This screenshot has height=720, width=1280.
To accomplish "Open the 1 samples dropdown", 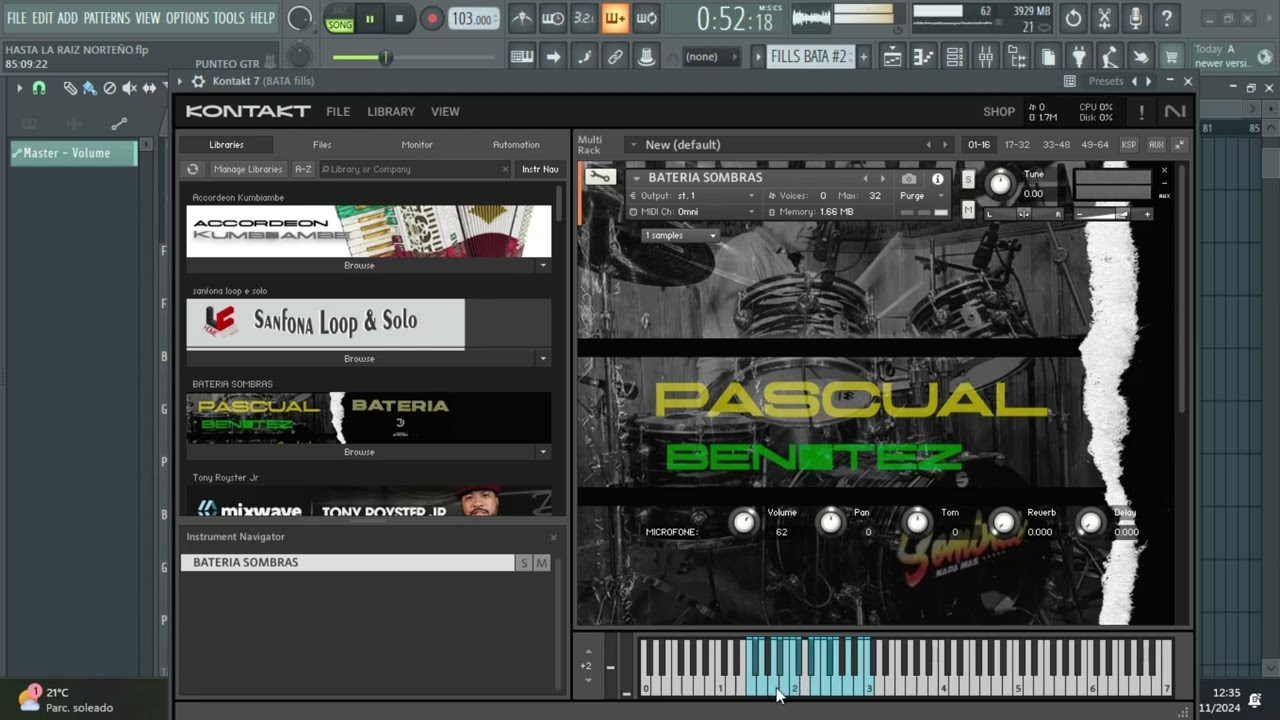I will 680,236.
